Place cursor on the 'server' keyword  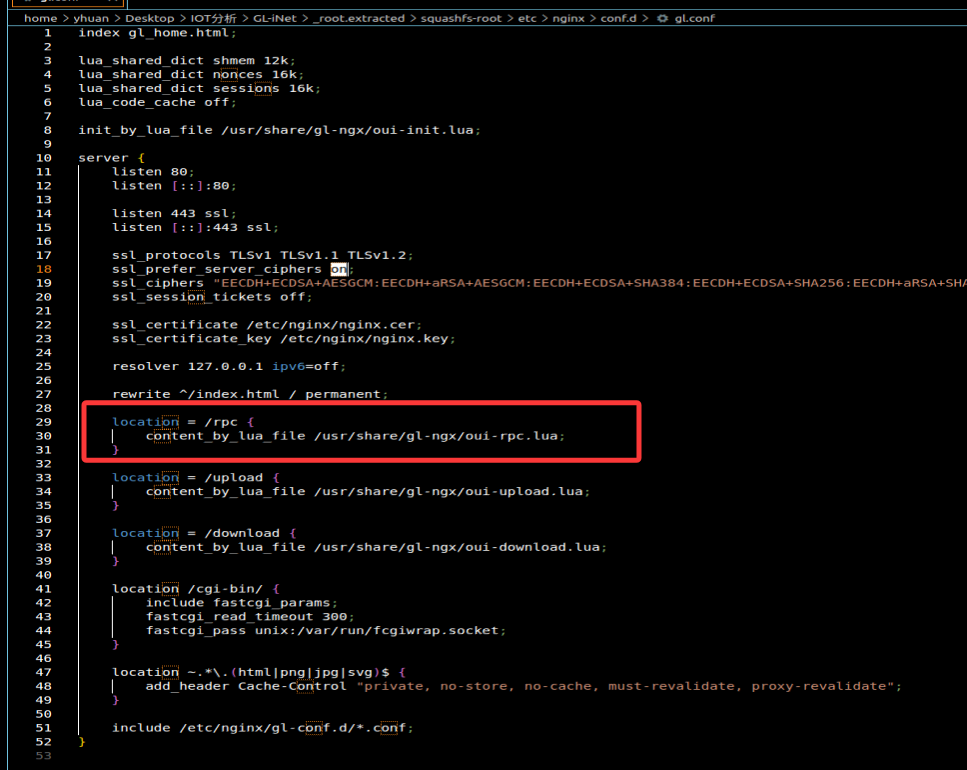[x=103, y=158]
